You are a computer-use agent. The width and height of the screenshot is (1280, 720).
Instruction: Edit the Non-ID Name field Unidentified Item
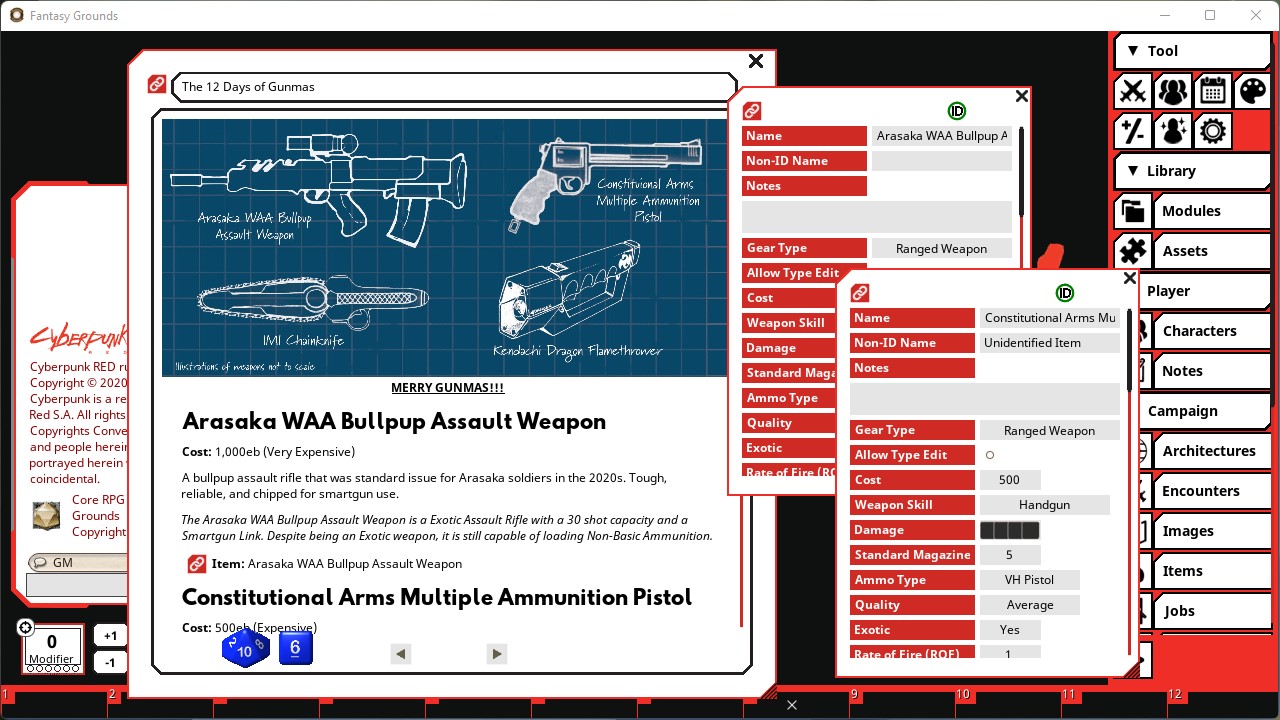1050,343
